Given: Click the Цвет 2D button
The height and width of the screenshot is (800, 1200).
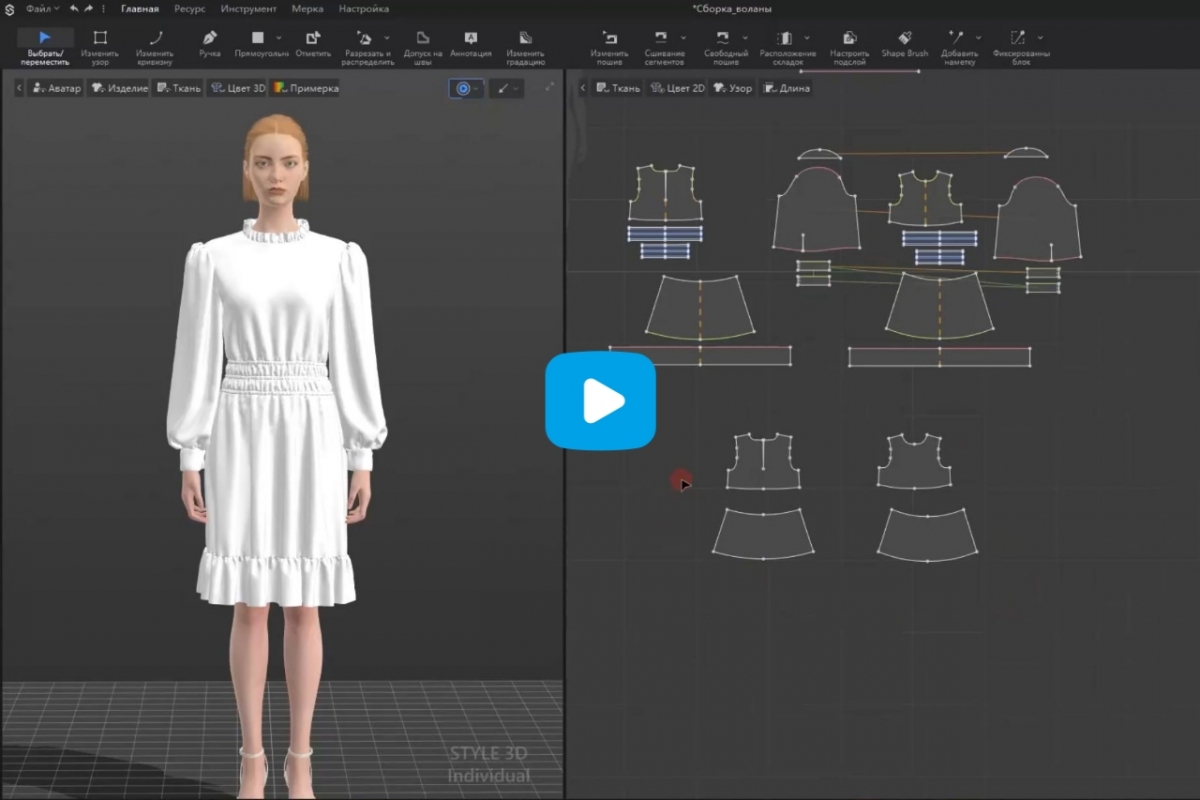Looking at the screenshot, I should click(x=677, y=88).
